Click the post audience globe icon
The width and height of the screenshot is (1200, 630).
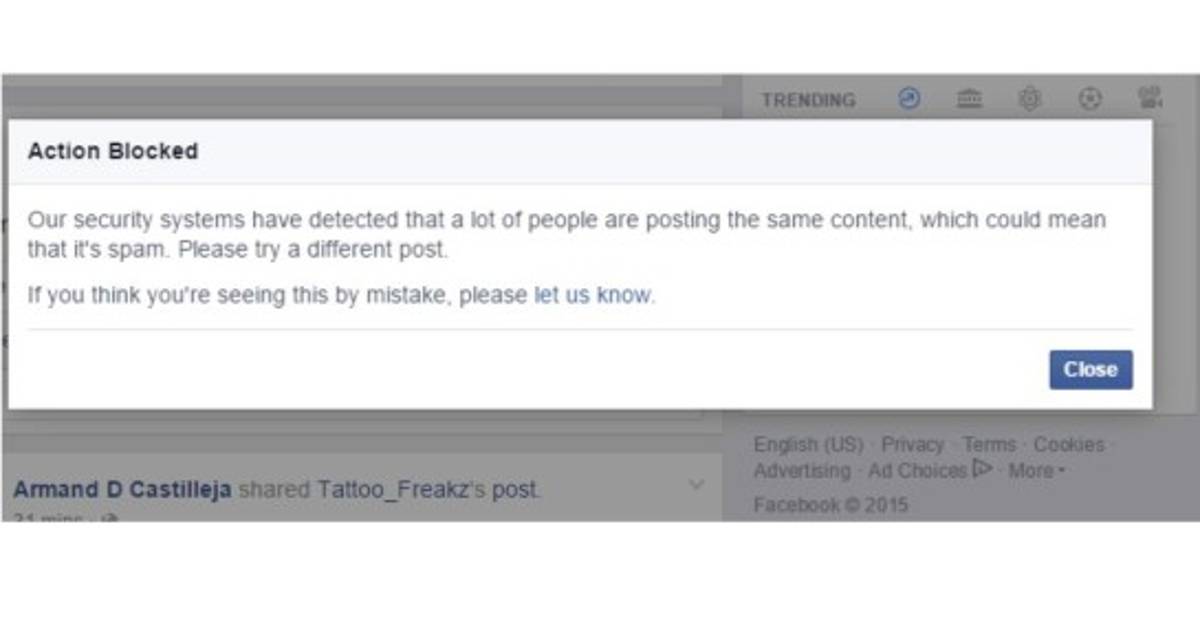tap(111, 519)
